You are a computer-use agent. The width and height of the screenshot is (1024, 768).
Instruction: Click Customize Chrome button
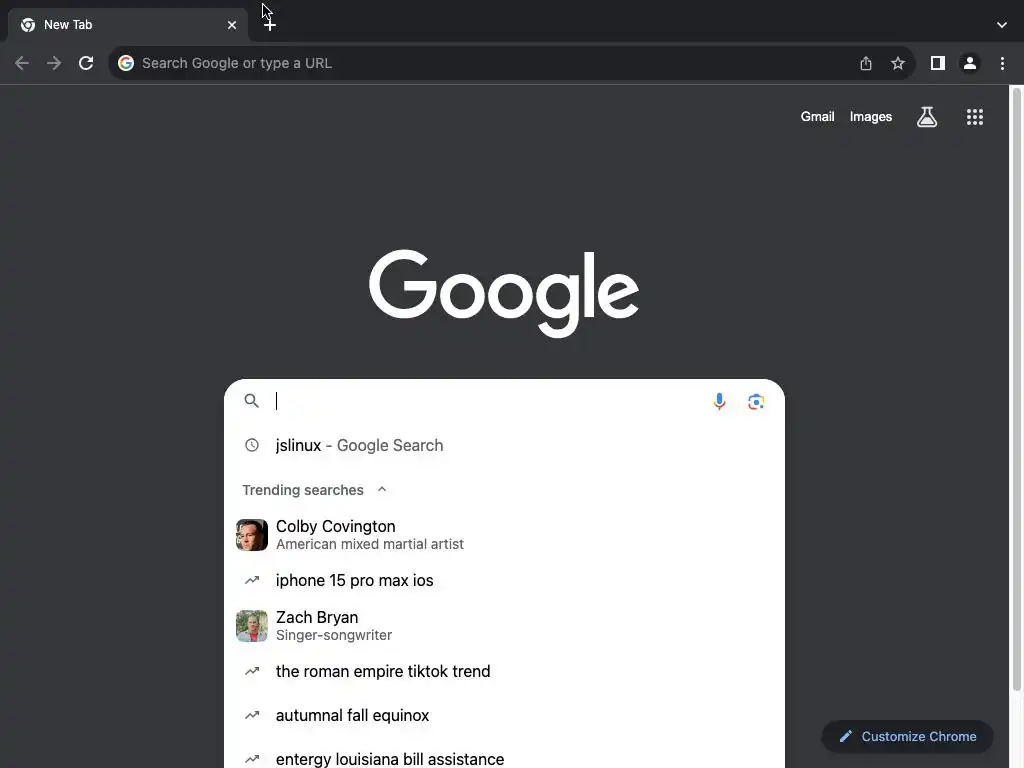click(908, 737)
